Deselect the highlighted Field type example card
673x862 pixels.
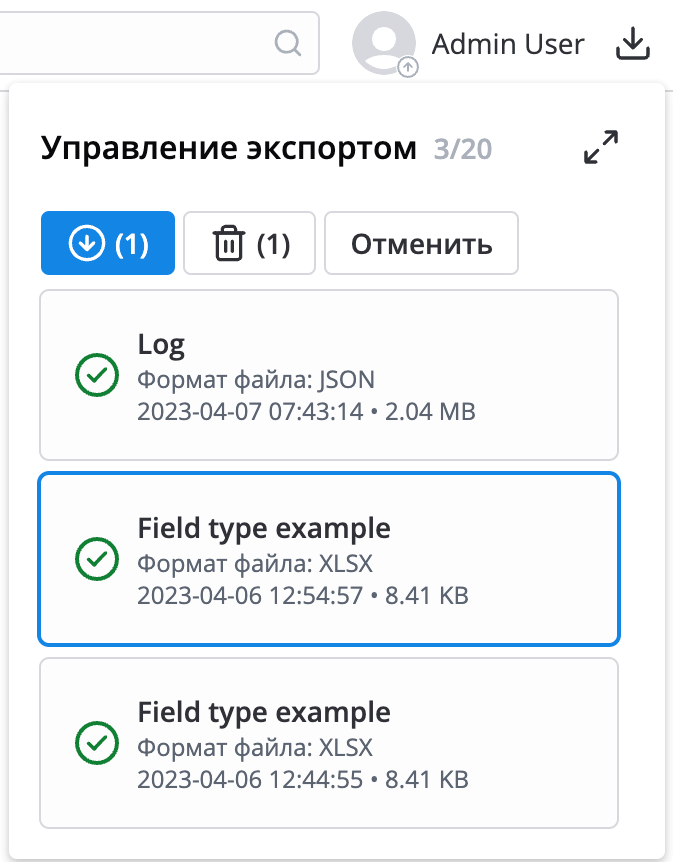coord(329,560)
